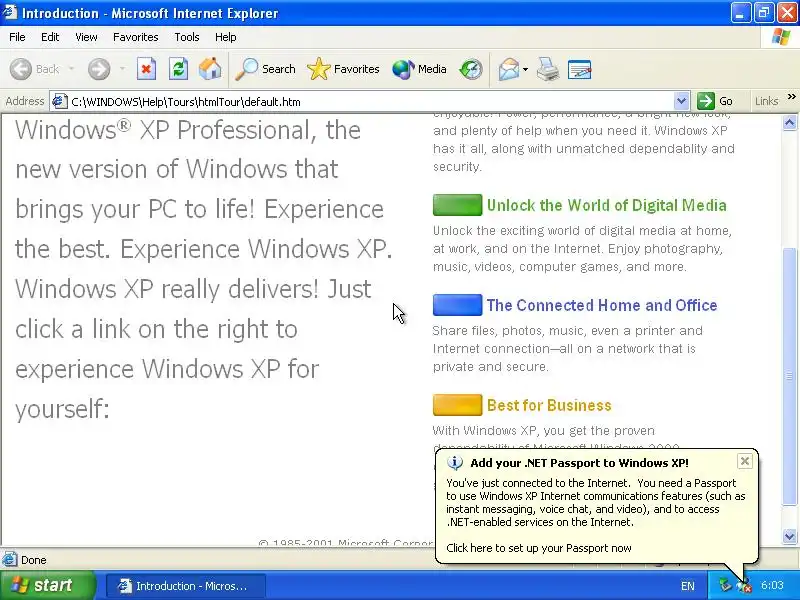Viewport: 800px width, 600px height.
Task: Stop page loading with red X icon
Action: click(146, 69)
